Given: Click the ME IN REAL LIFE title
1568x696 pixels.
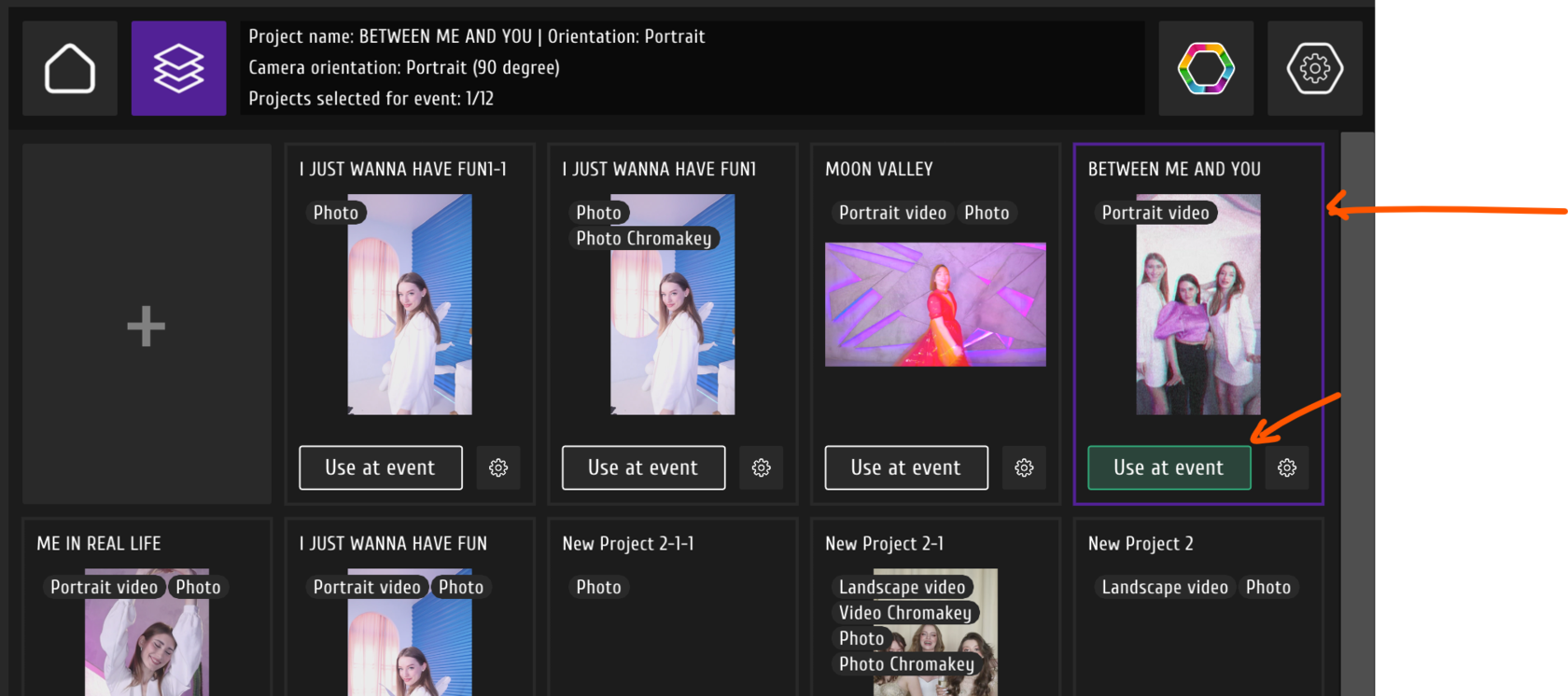Looking at the screenshot, I should tap(99, 543).
